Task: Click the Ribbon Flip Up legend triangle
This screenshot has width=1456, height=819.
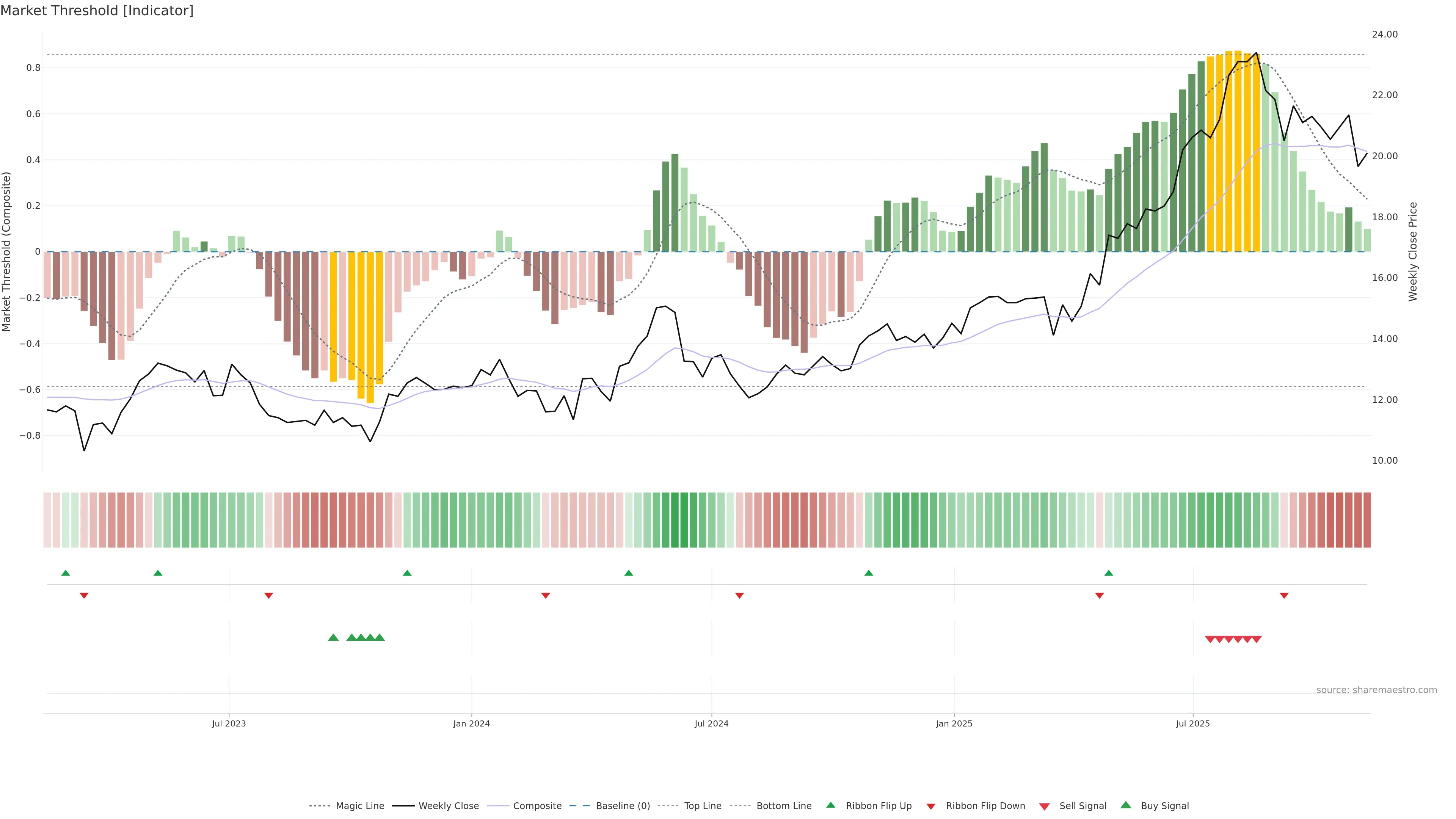Action: coord(830,805)
